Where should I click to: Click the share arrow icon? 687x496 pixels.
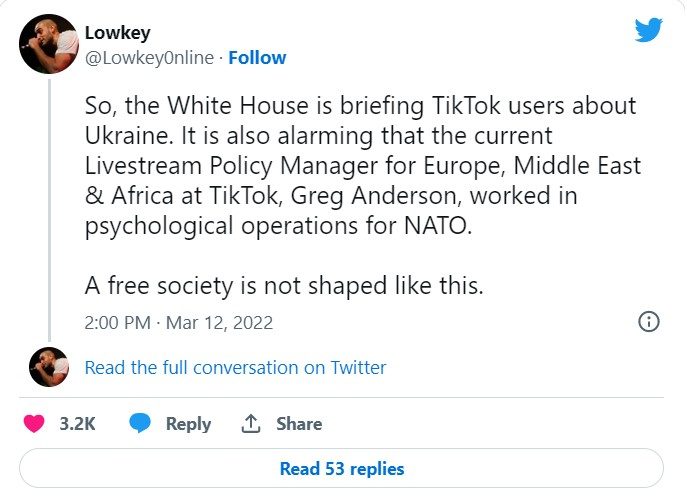(251, 423)
